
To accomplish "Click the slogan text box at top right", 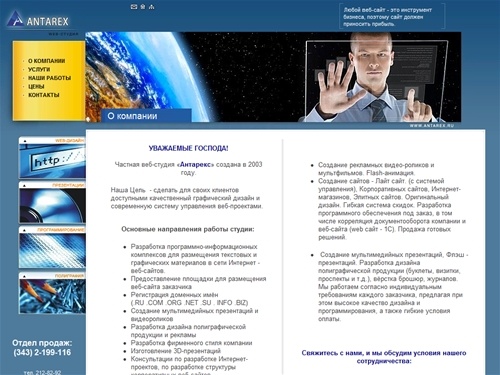I will click(392, 17).
